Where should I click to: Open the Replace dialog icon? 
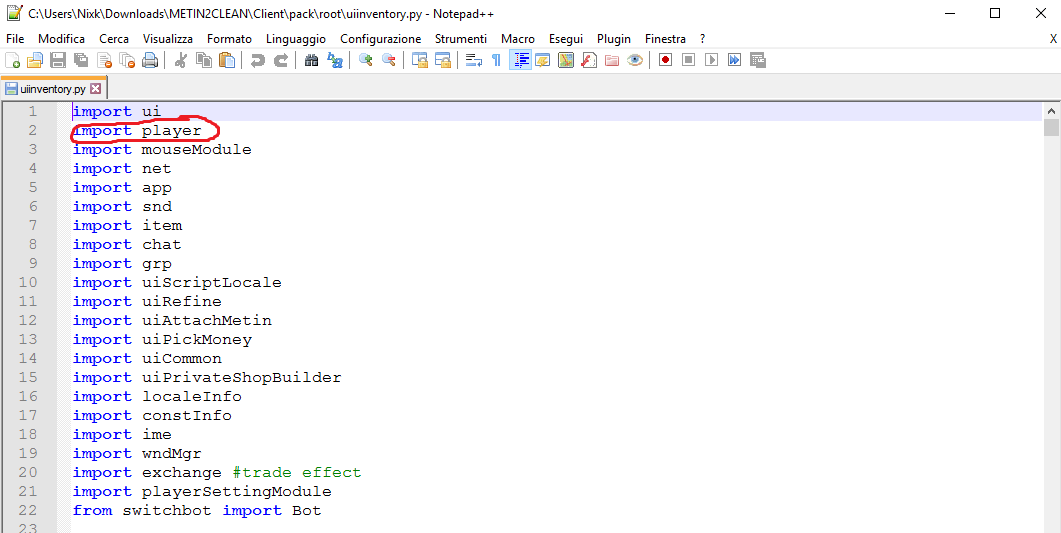click(x=334, y=60)
